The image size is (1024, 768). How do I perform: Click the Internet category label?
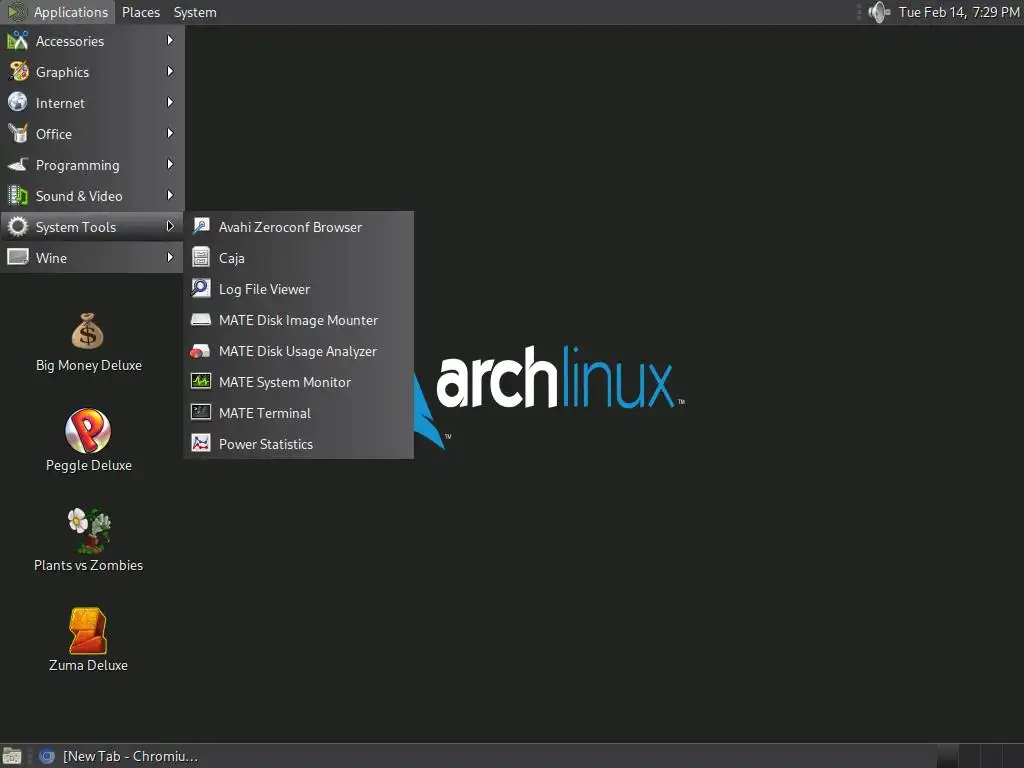[x=60, y=103]
